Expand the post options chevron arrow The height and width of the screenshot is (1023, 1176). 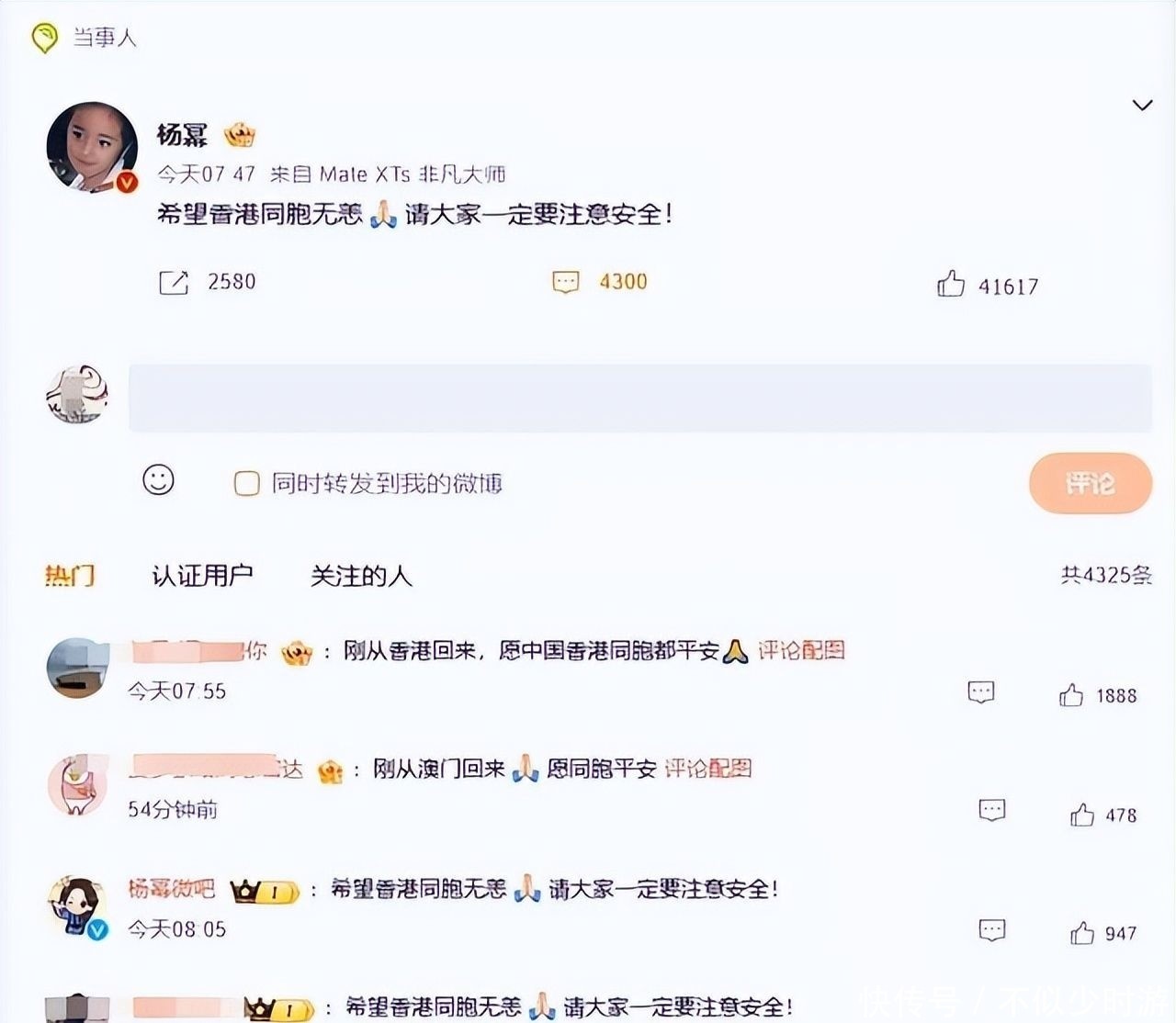click(x=1142, y=105)
